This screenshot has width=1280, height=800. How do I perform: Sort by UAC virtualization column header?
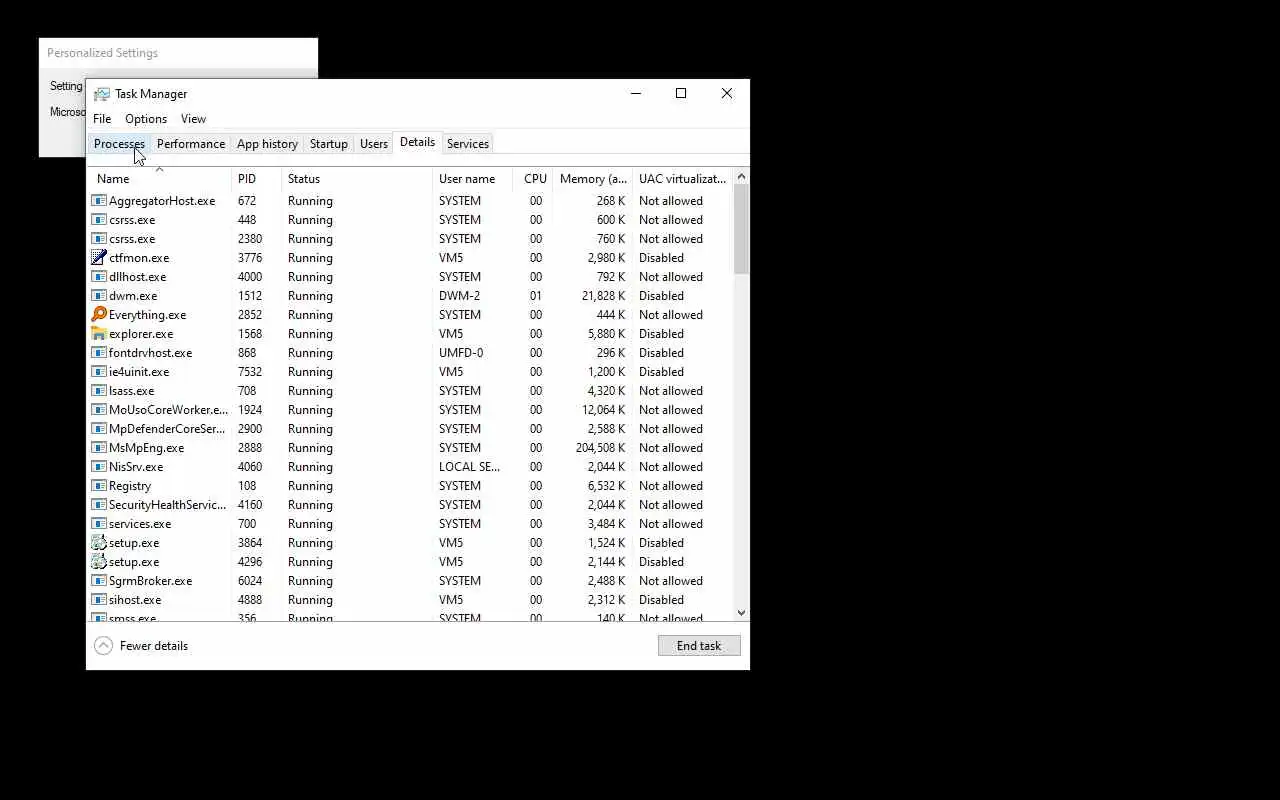coord(683,179)
